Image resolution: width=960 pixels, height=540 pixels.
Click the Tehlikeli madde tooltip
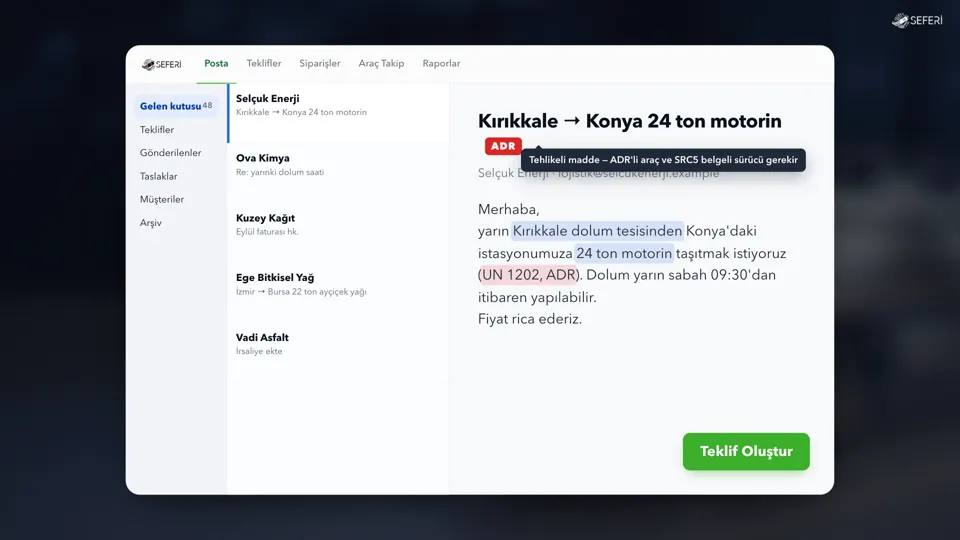click(x=663, y=160)
